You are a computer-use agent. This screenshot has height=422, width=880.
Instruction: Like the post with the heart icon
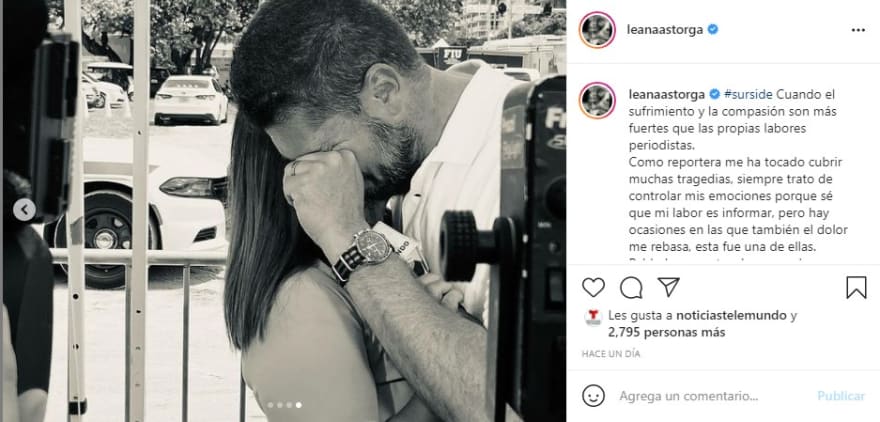[x=593, y=287]
